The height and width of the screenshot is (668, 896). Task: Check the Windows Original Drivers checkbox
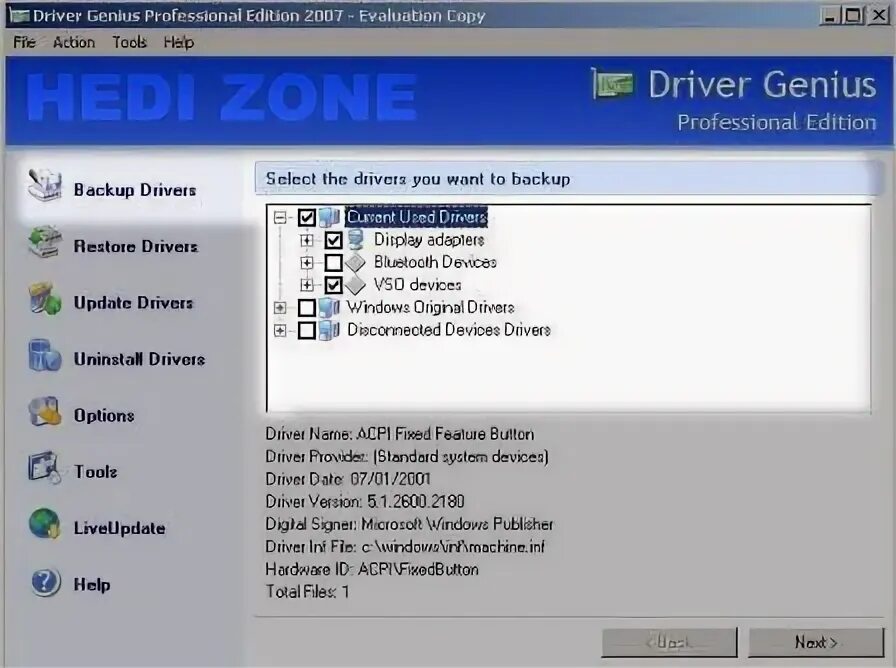pos(306,308)
